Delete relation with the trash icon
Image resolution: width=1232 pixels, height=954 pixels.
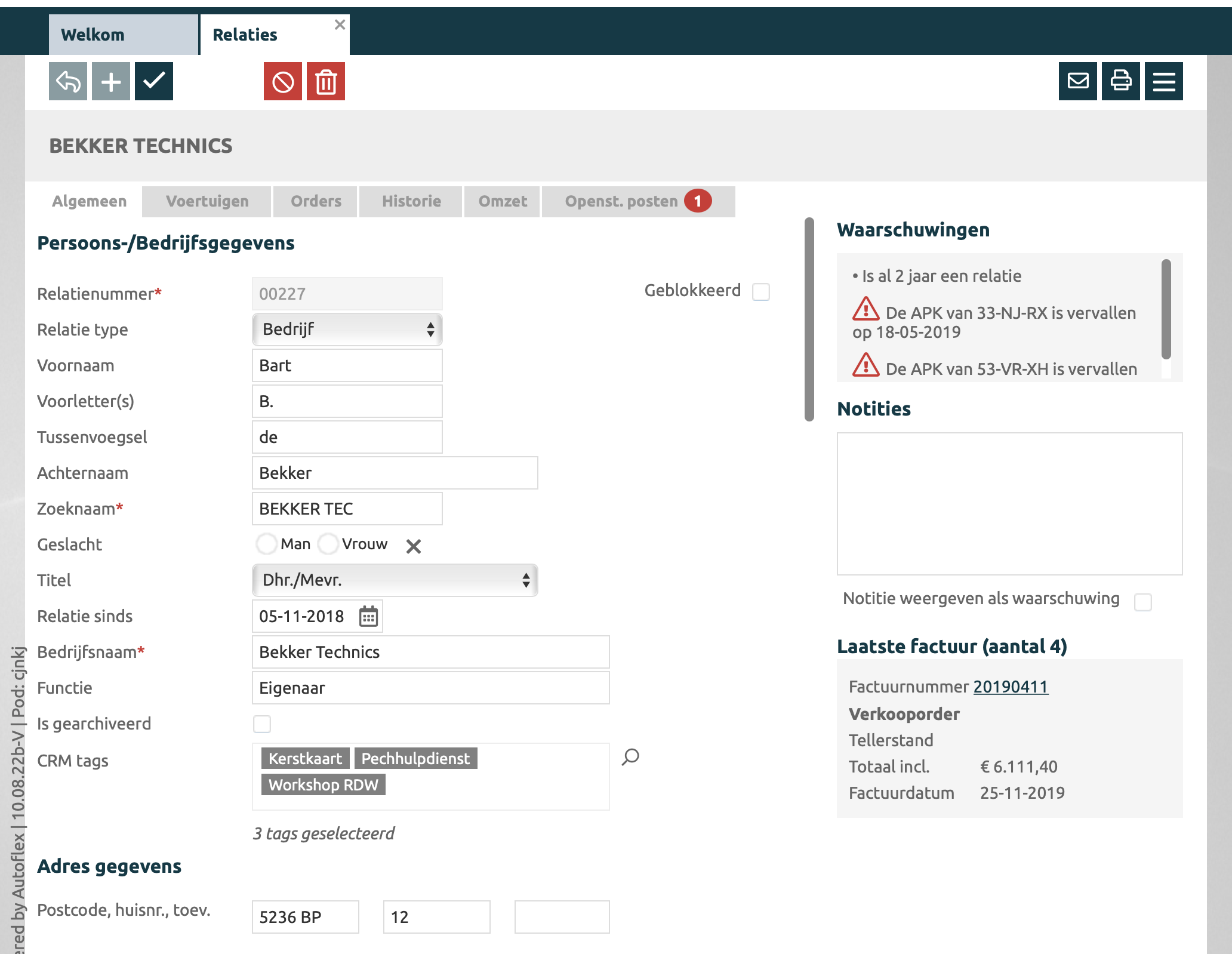[326, 81]
